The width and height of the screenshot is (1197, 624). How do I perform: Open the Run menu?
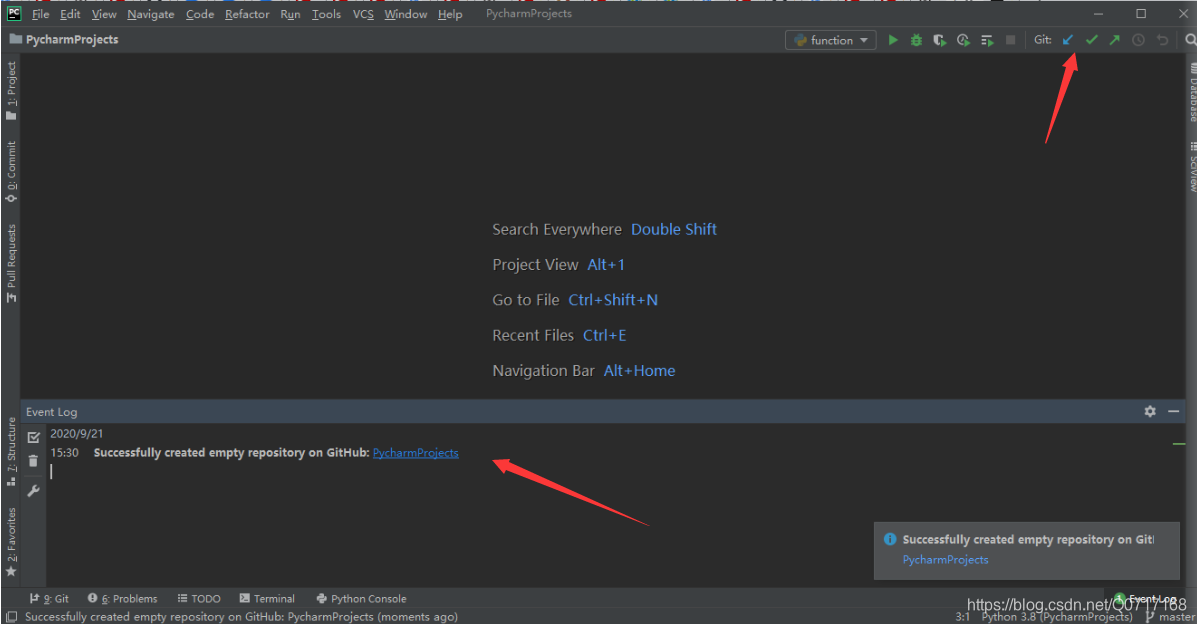pos(290,14)
